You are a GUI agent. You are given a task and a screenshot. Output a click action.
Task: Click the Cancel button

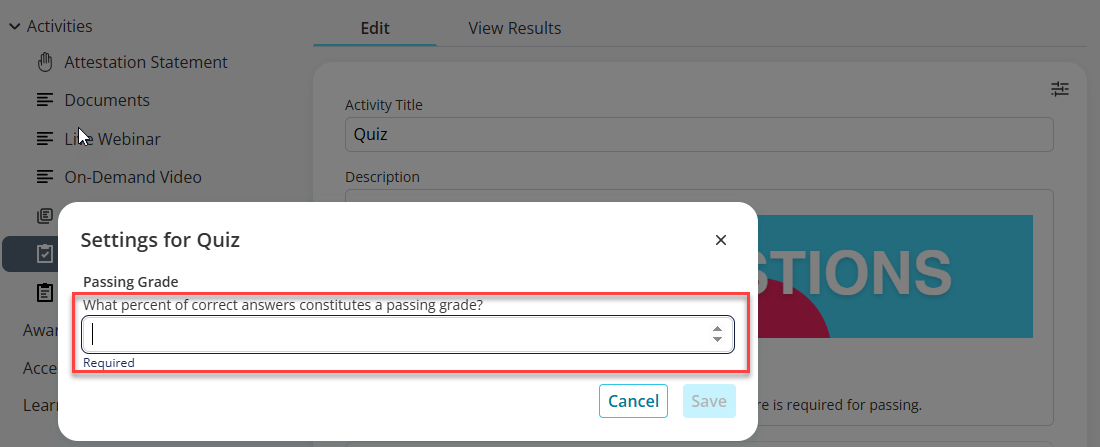[x=633, y=401]
